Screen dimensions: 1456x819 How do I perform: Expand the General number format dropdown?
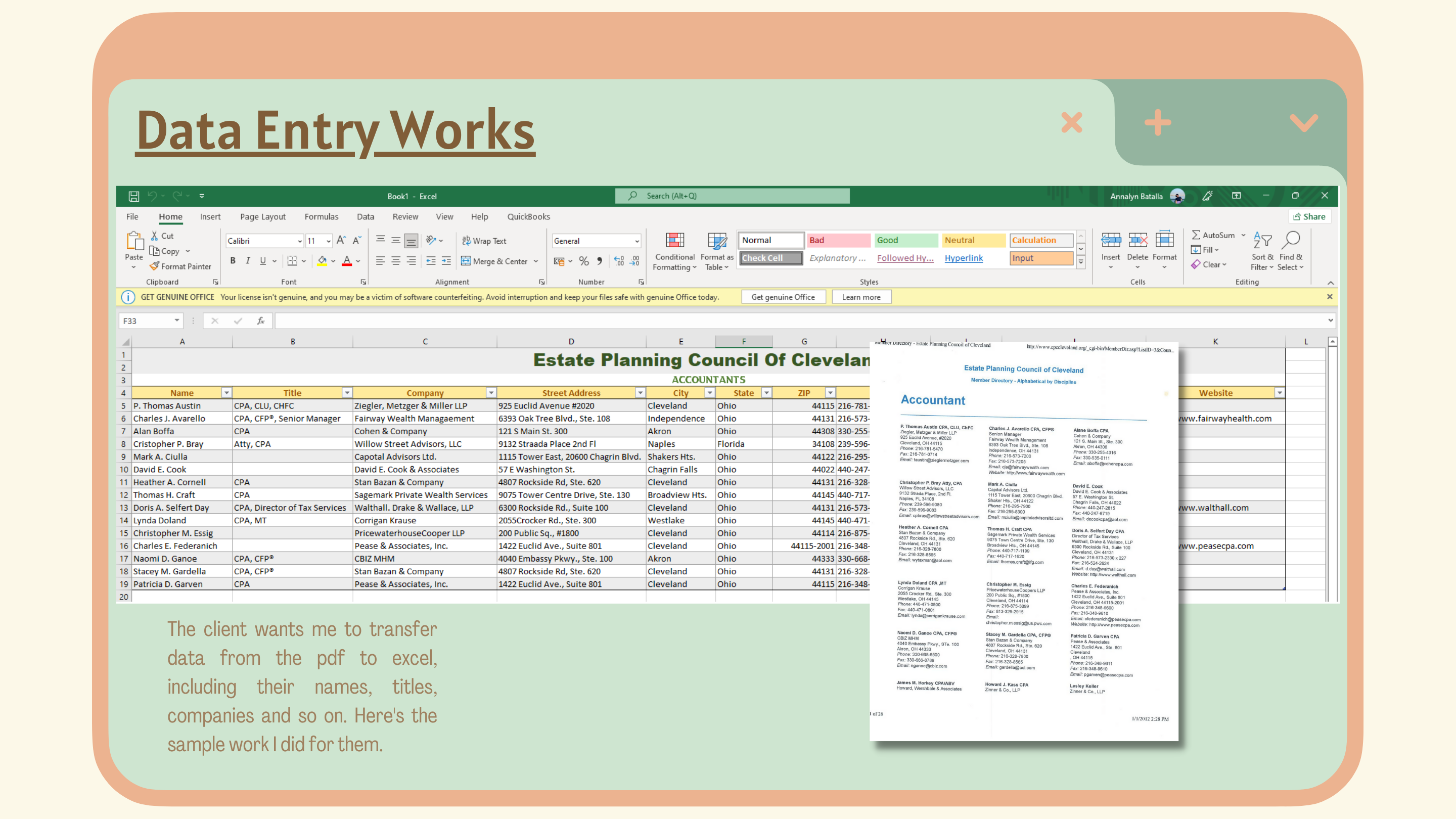click(x=636, y=241)
